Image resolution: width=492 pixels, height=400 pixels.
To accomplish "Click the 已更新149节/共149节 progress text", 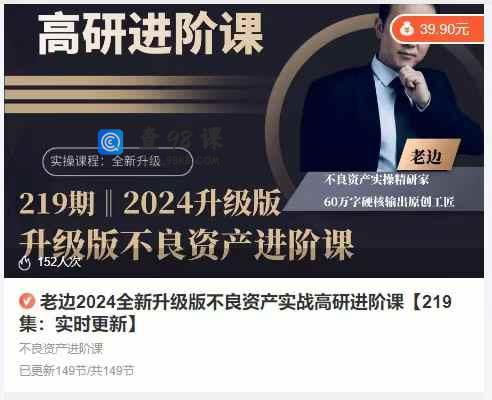I will (77, 371).
